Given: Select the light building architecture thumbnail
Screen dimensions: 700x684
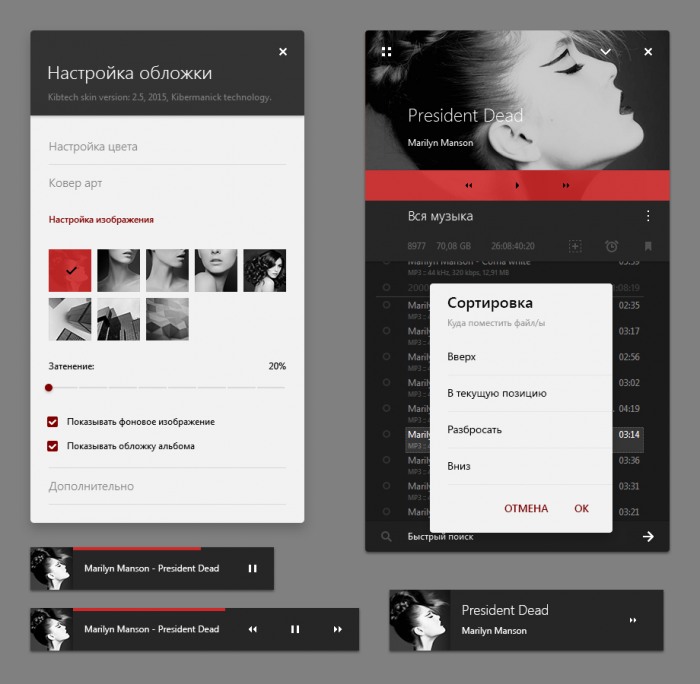Looking at the screenshot, I should pos(70,319).
